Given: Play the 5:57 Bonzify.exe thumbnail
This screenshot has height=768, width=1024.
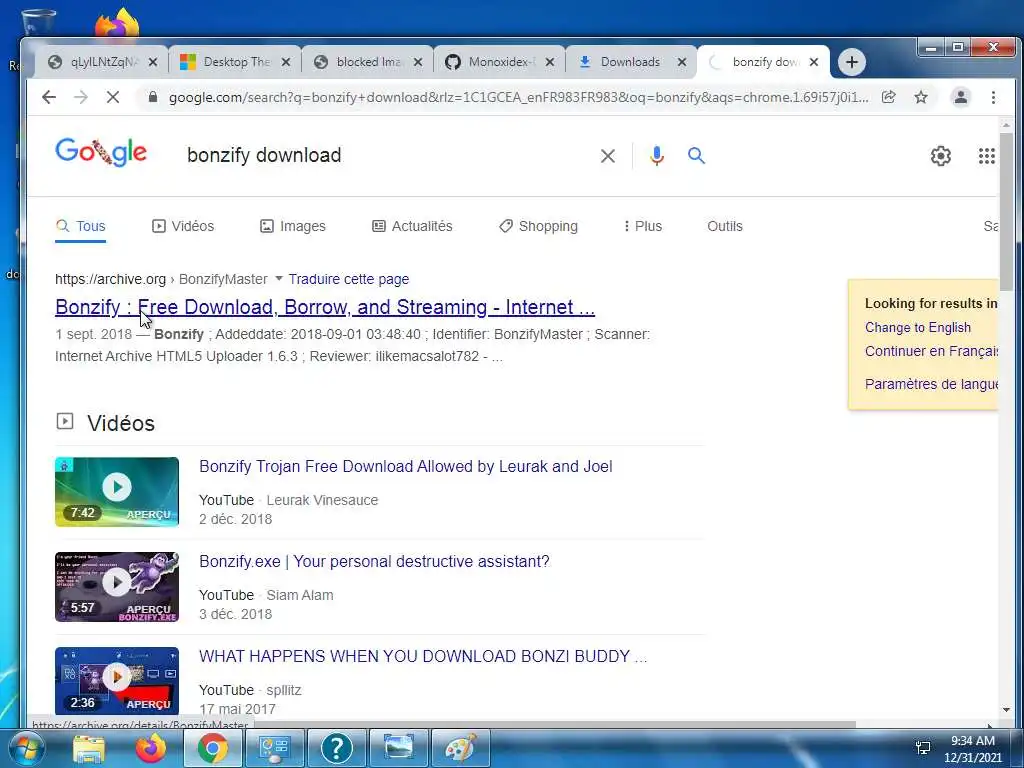Looking at the screenshot, I should coord(117,586).
